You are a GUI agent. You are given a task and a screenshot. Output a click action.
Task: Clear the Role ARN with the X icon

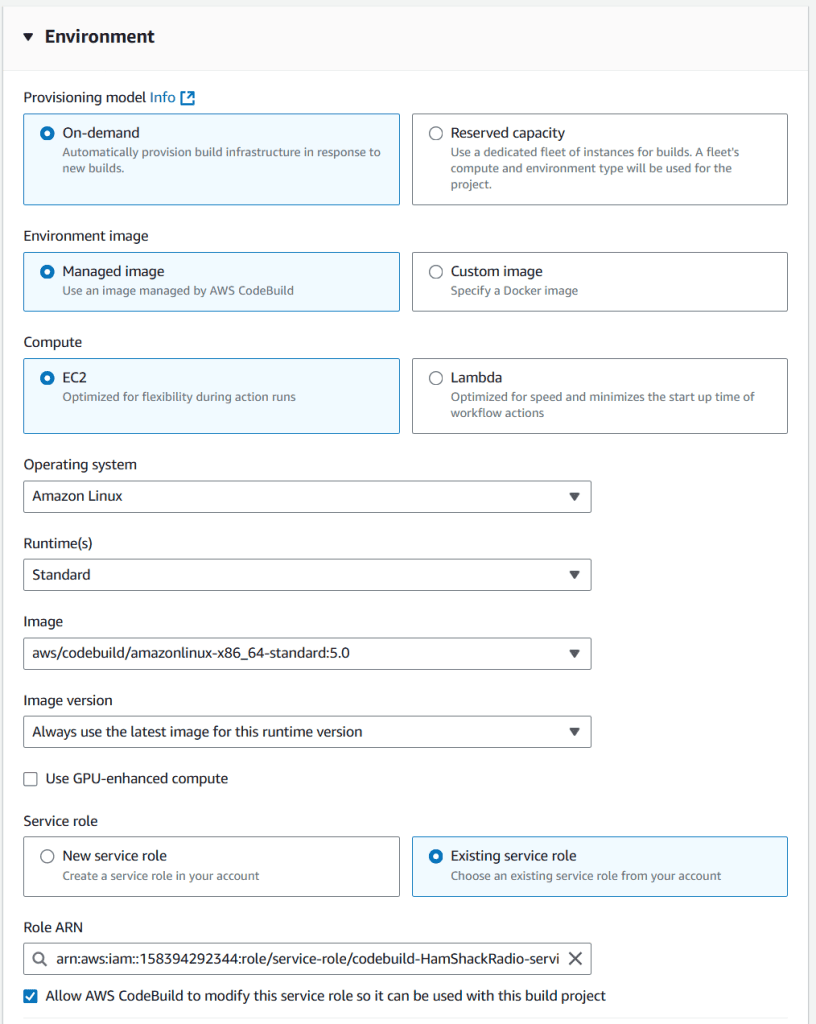point(575,958)
